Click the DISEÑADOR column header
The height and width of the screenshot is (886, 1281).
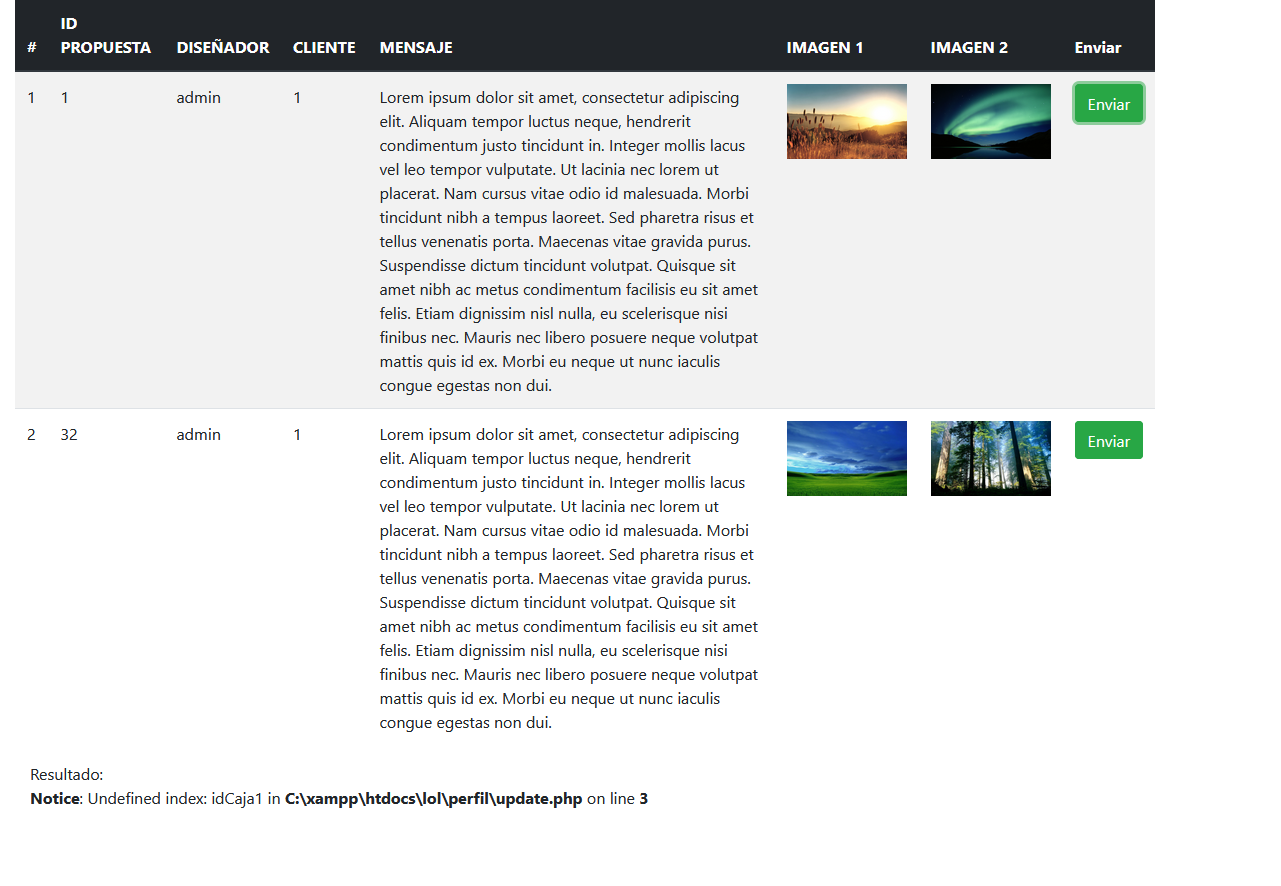223,48
